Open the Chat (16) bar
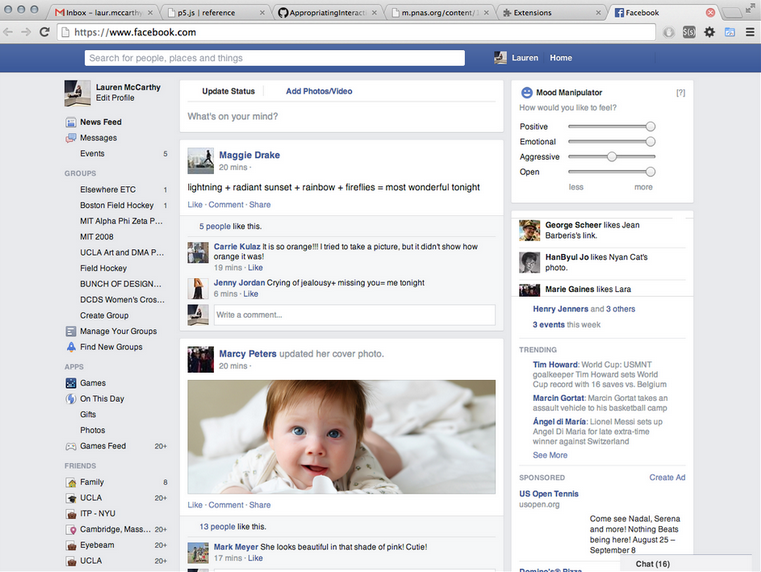761x572 pixels. tap(686, 564)
